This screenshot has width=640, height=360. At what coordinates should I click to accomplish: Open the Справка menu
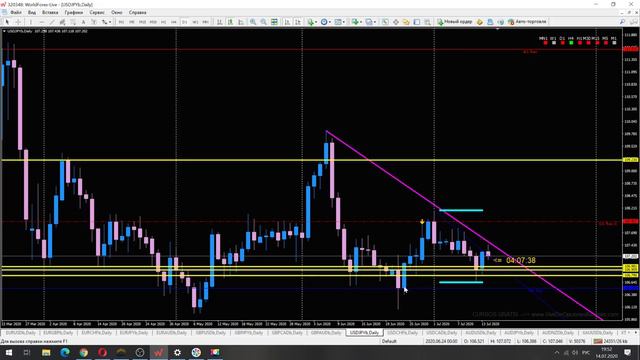[137, 13]
